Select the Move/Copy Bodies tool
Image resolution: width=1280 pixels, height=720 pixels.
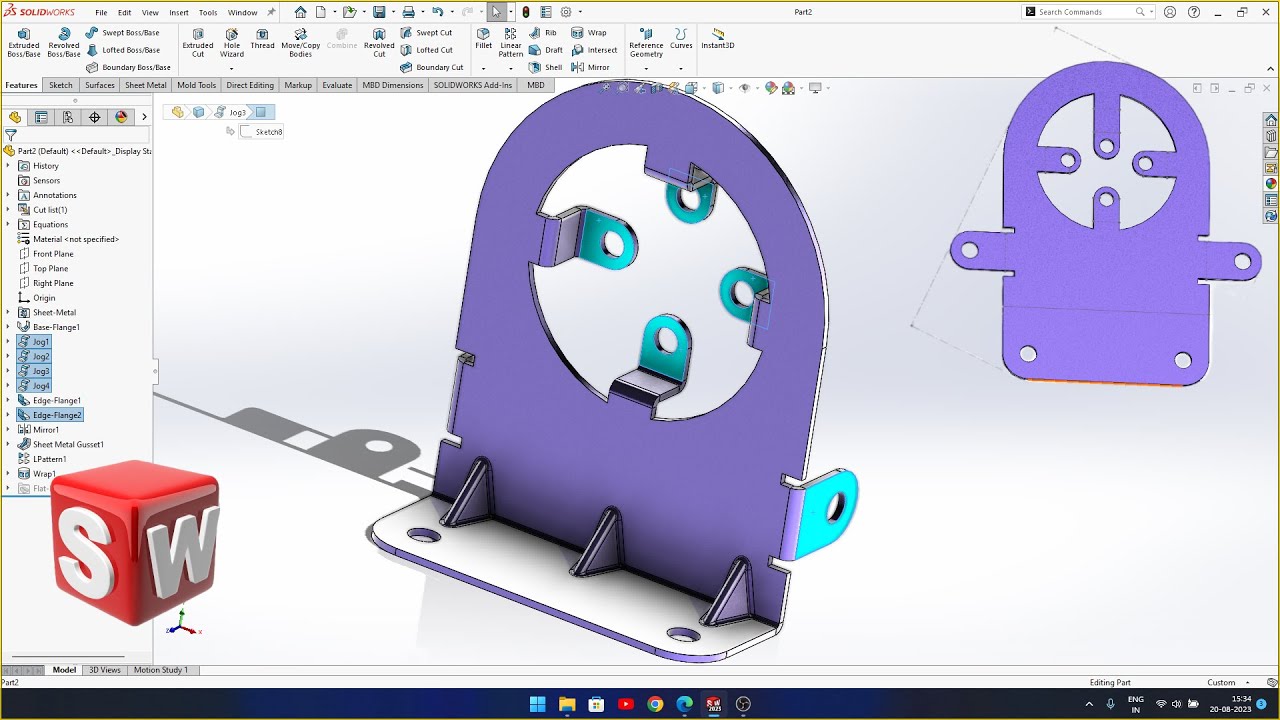[301, 42]
